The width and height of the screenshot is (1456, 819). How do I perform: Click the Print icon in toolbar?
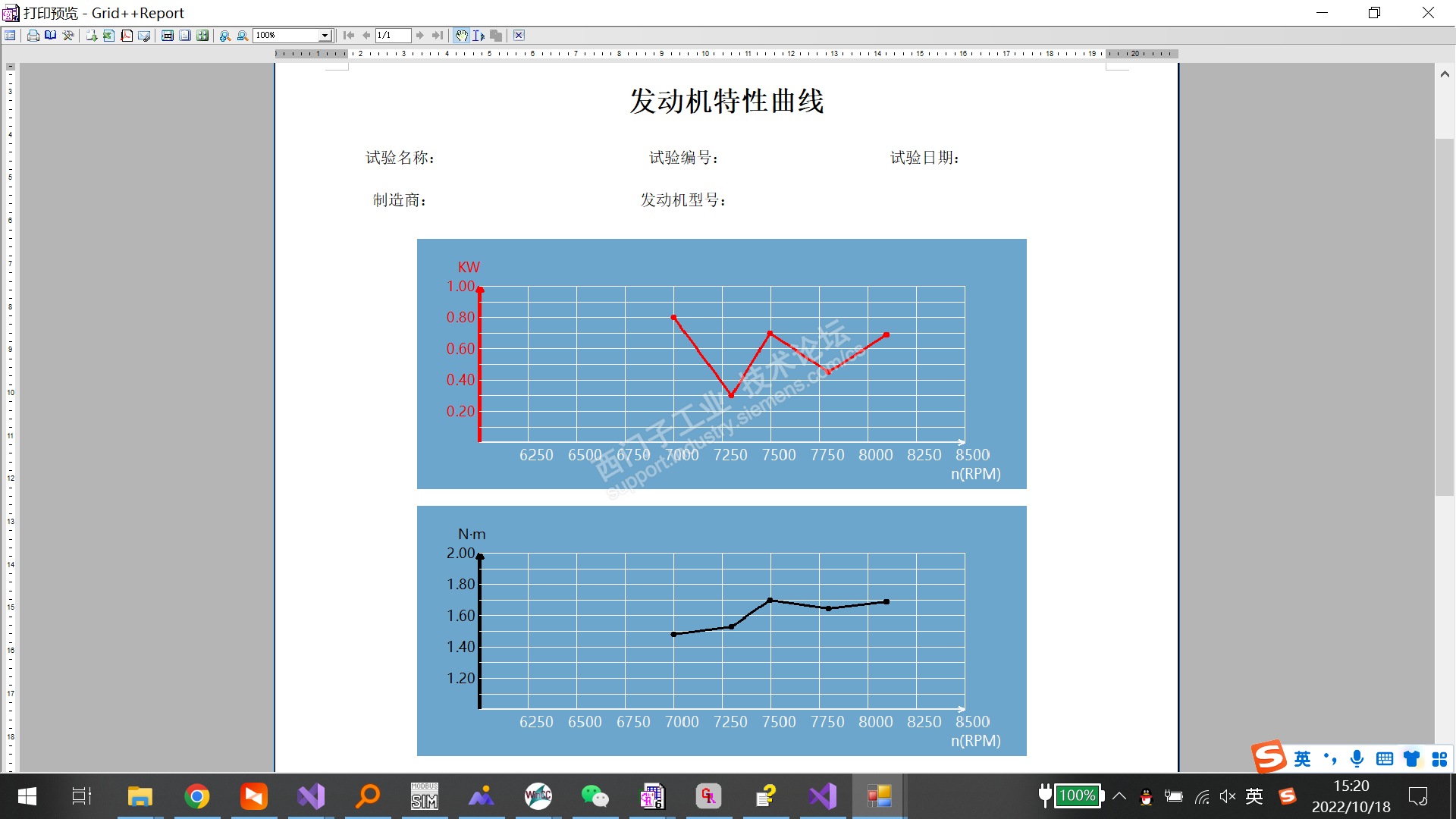tap(33, 36)
